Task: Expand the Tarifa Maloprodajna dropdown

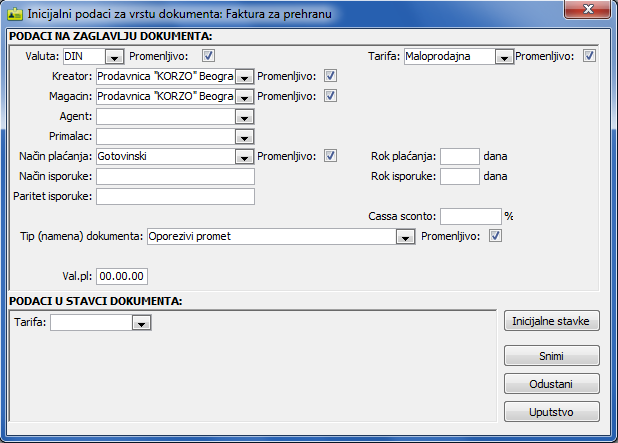Action: 503,57
